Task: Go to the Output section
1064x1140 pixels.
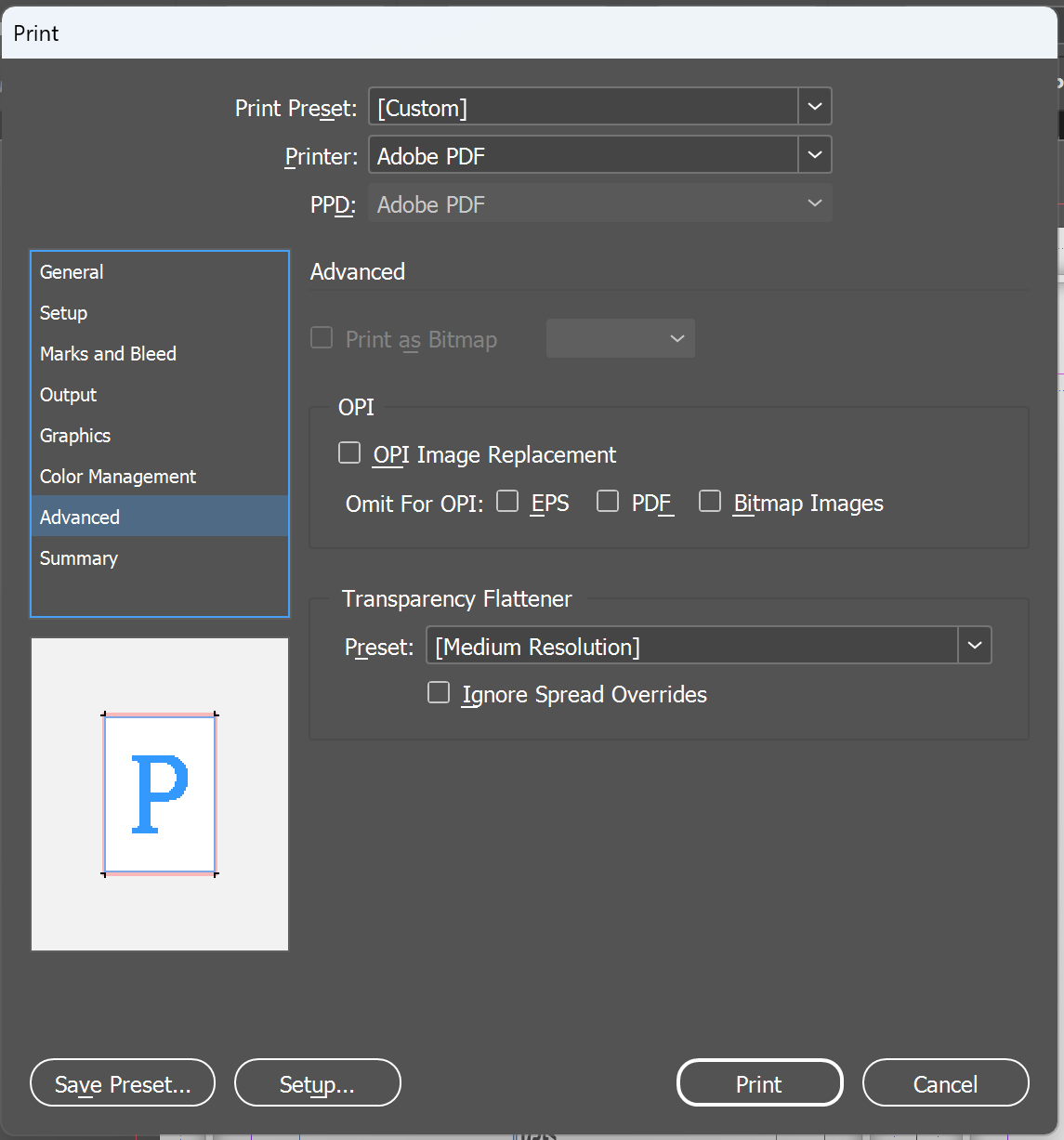Action: point(68,395)
